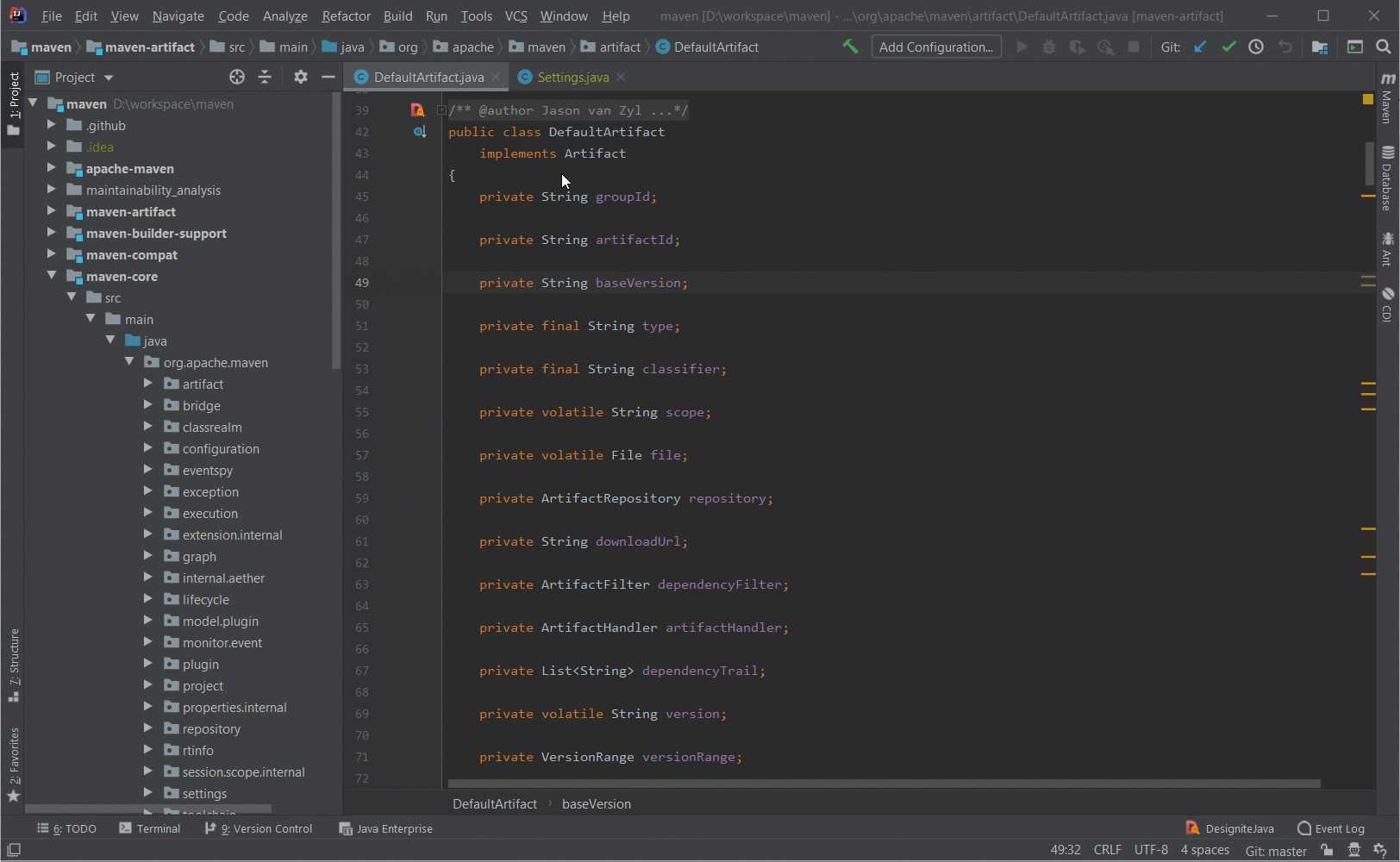1400x862 pixels.
Task: Open the Event Log
Action: [x=1331, y=828]
